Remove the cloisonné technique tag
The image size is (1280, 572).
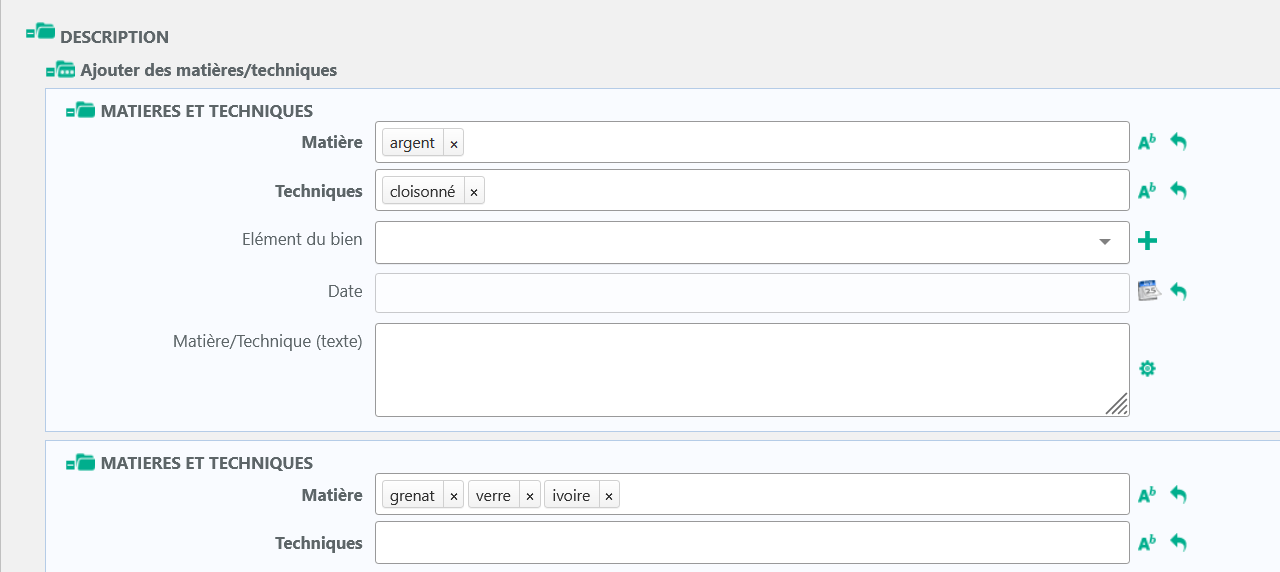[474, 192]
